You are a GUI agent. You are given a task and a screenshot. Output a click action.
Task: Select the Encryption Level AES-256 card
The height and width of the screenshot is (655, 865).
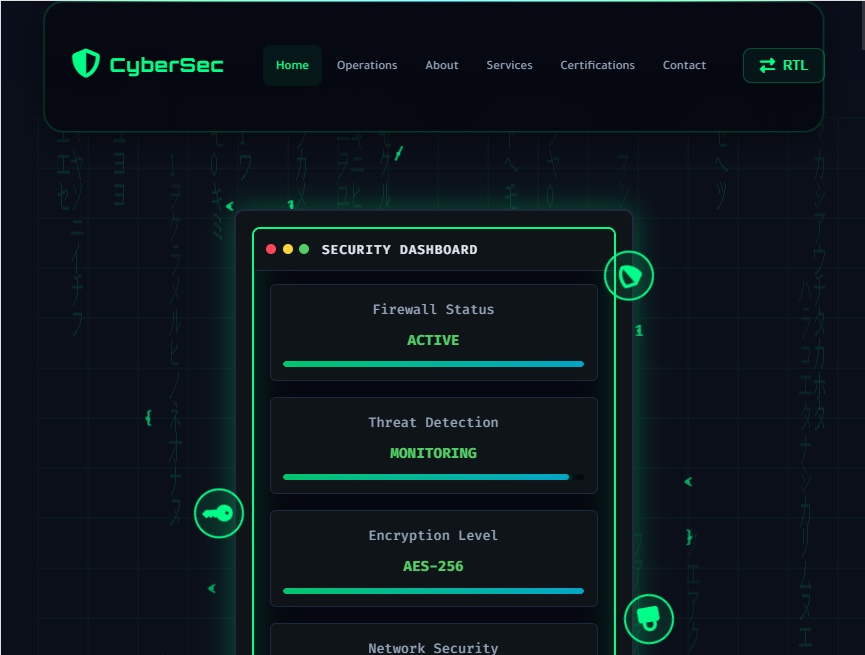coord(434,558)
